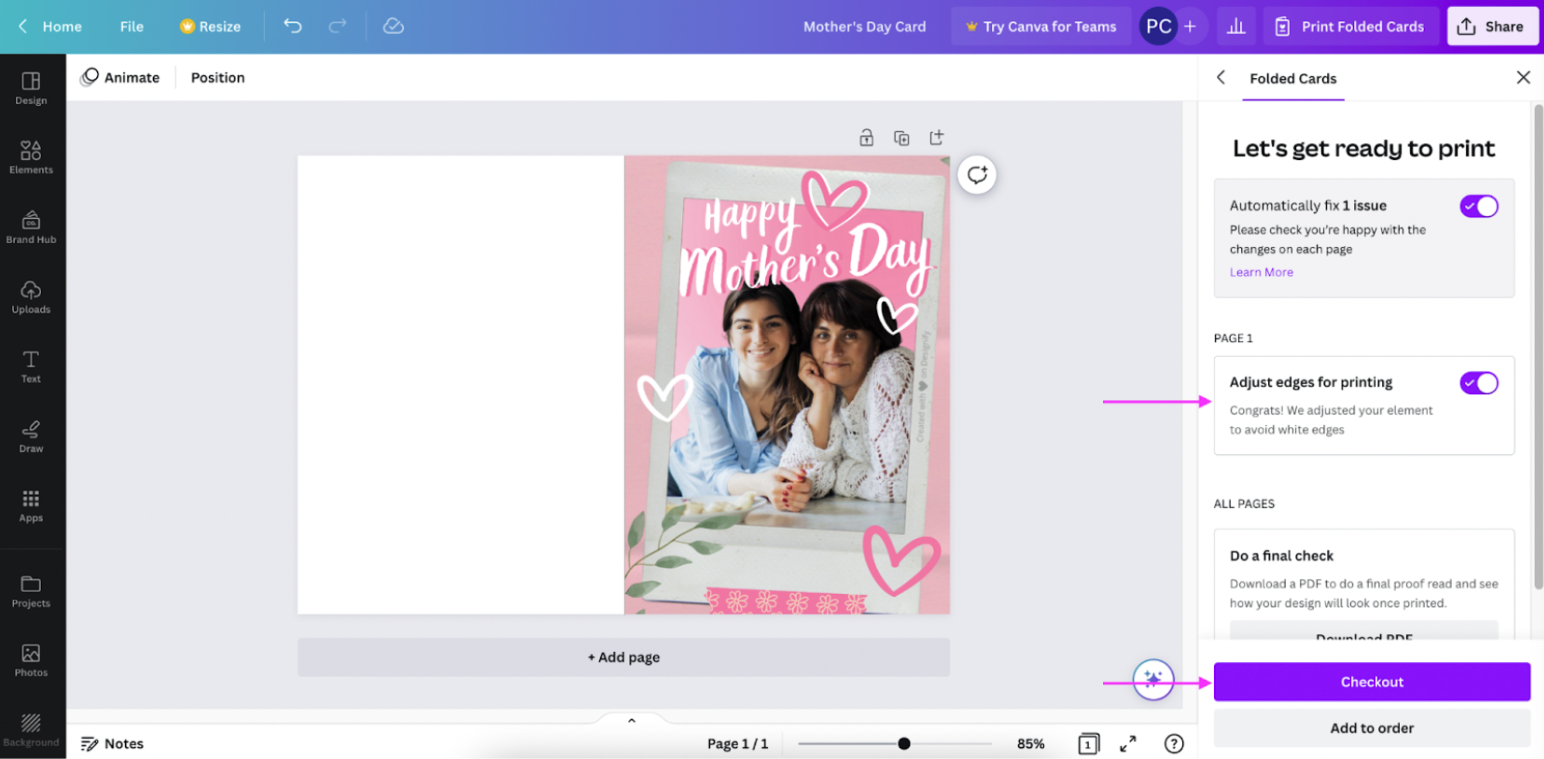Click the Download PDF button
Viewport: 1544px width, 759px height.
coord(1364,632)
